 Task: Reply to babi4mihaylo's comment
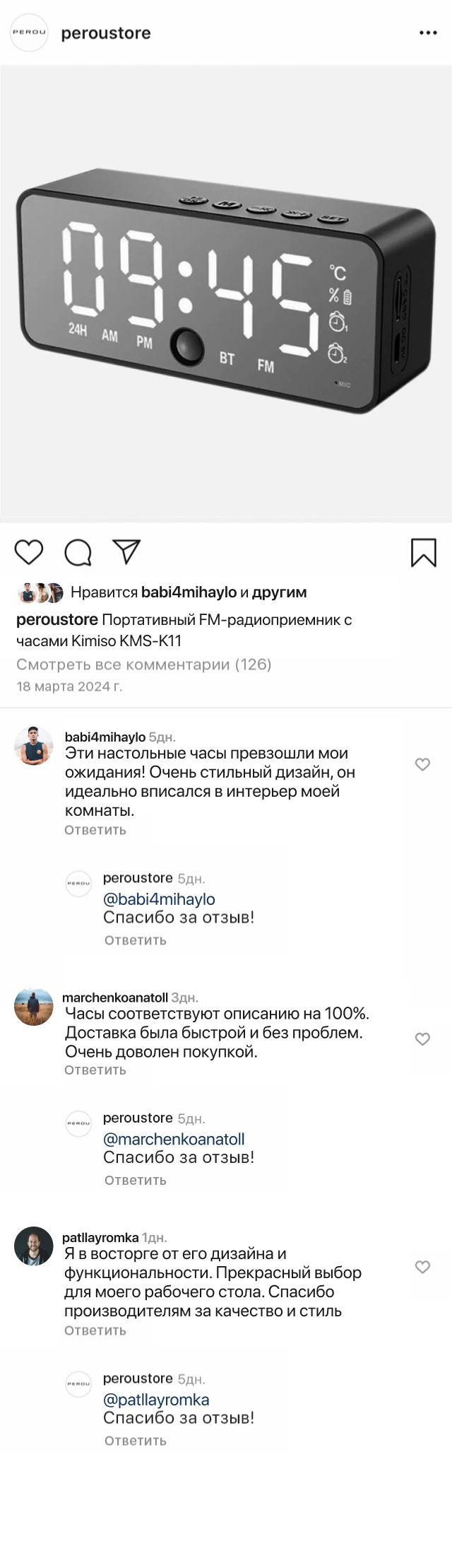click(95, 830)
